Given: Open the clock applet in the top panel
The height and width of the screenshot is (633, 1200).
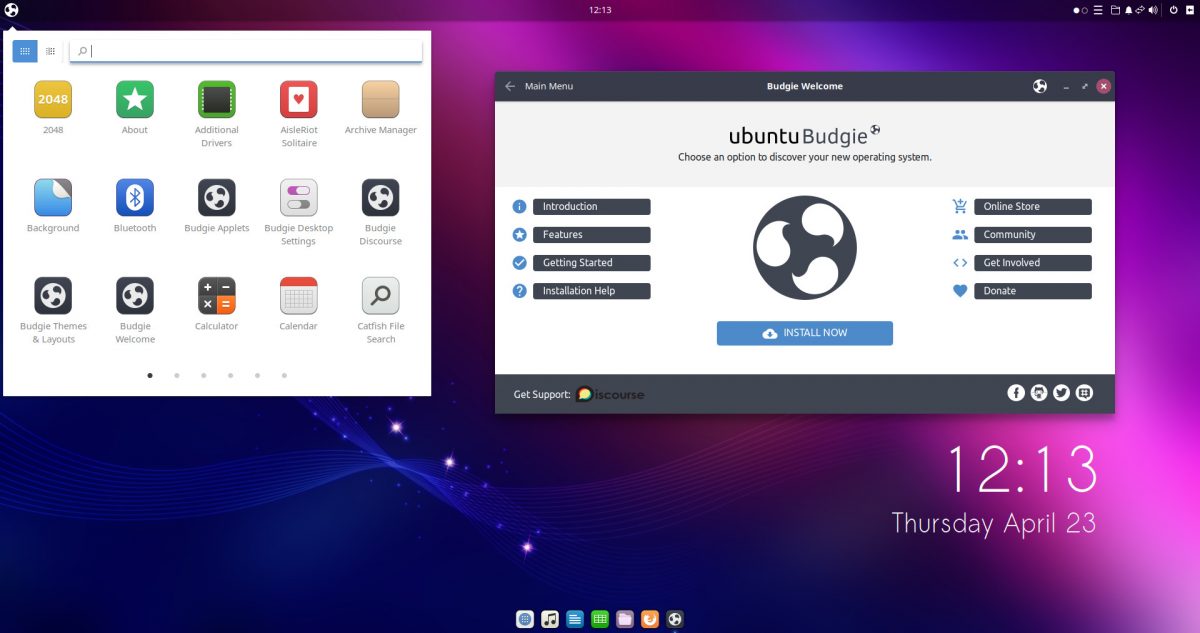Looking at the screenshot, I should (600, 9).
